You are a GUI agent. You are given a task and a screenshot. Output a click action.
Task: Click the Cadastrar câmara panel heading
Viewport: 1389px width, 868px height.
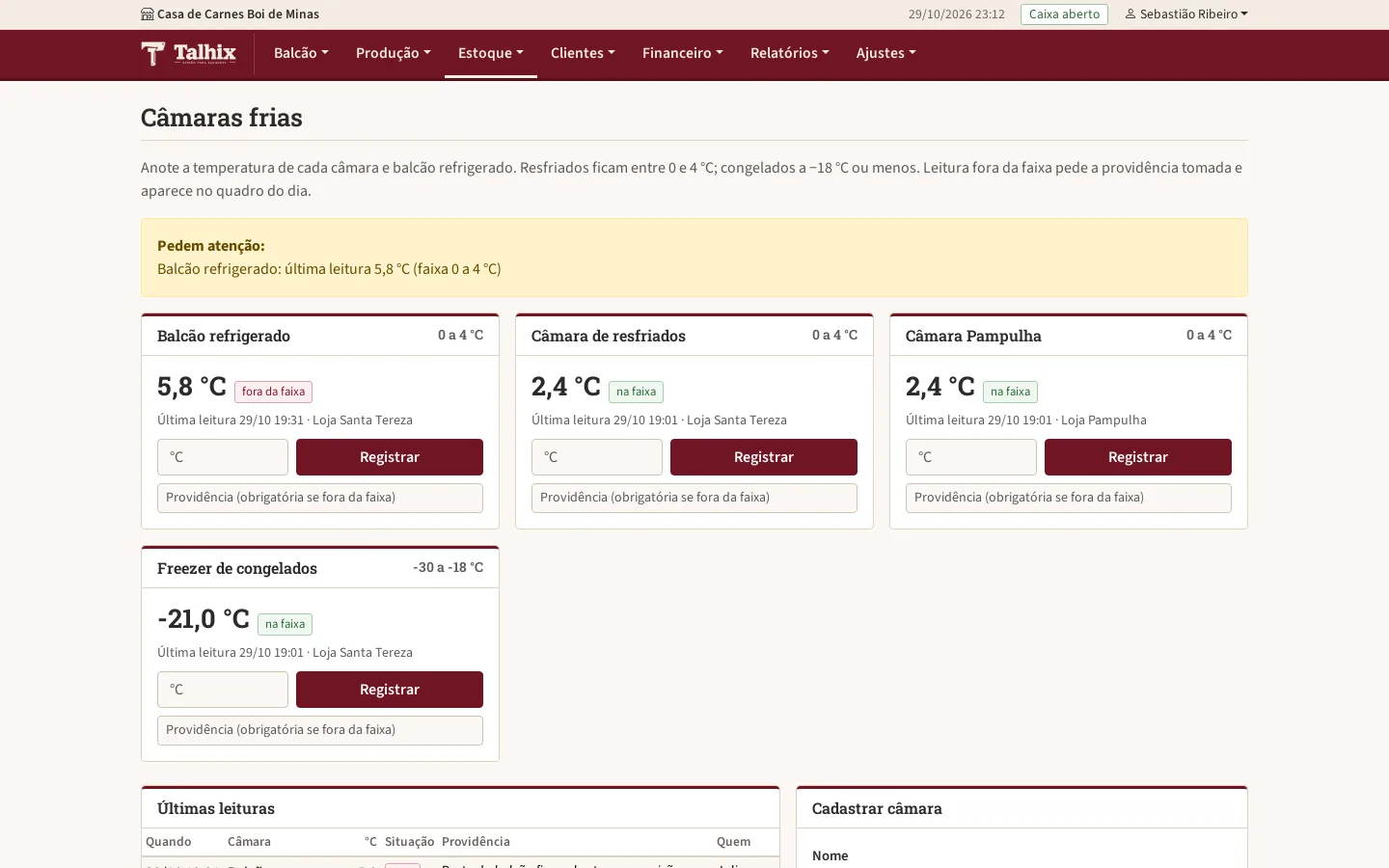[x=877, y=808]
